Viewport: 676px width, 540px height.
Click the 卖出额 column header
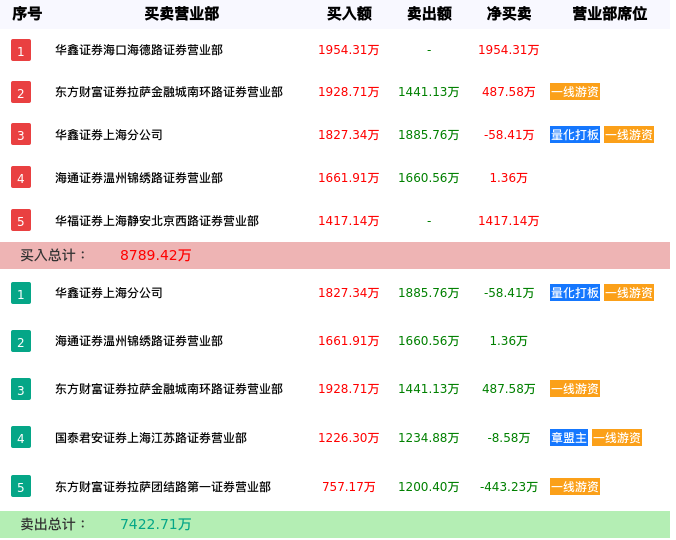click(429, 14)
